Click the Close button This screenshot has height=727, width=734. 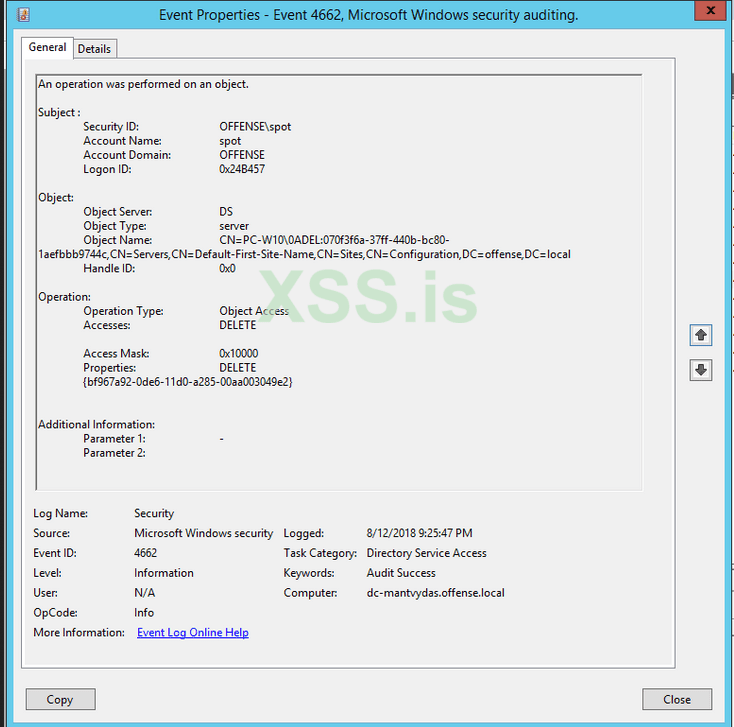click(677, 699)
